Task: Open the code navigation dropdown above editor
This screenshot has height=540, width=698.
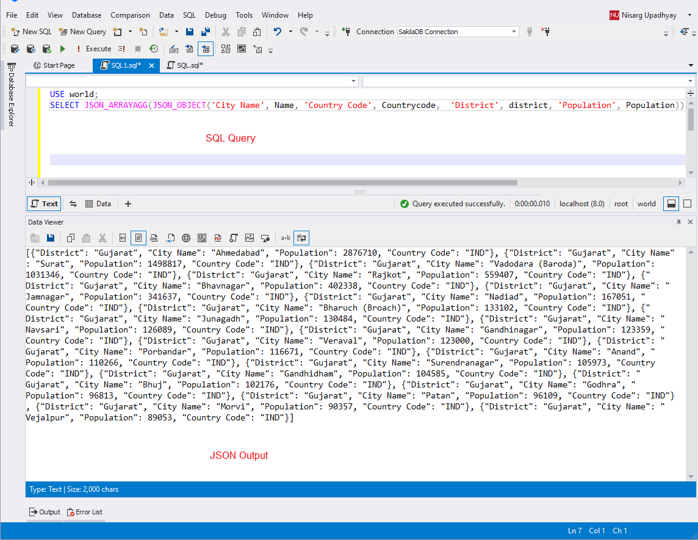Action: coord(353,81)
